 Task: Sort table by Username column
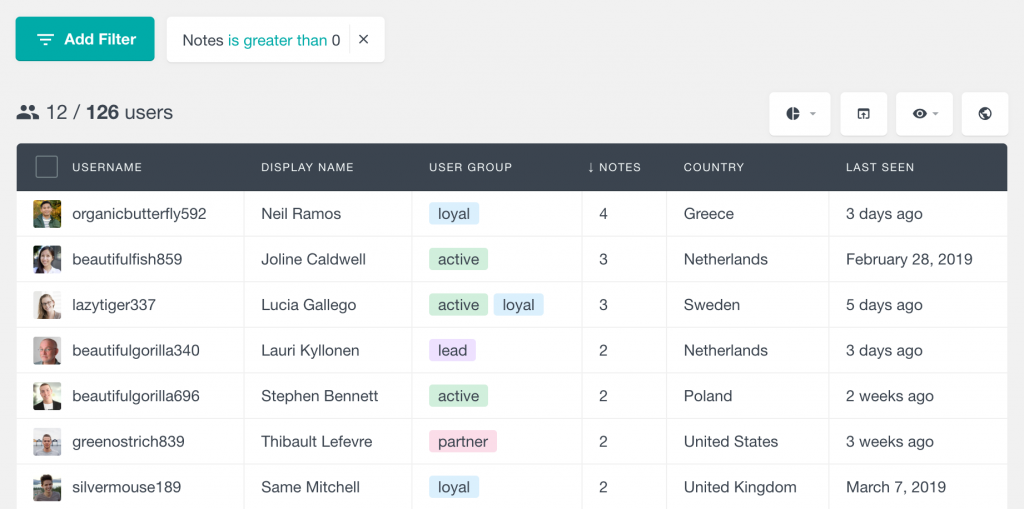[107, 167]
